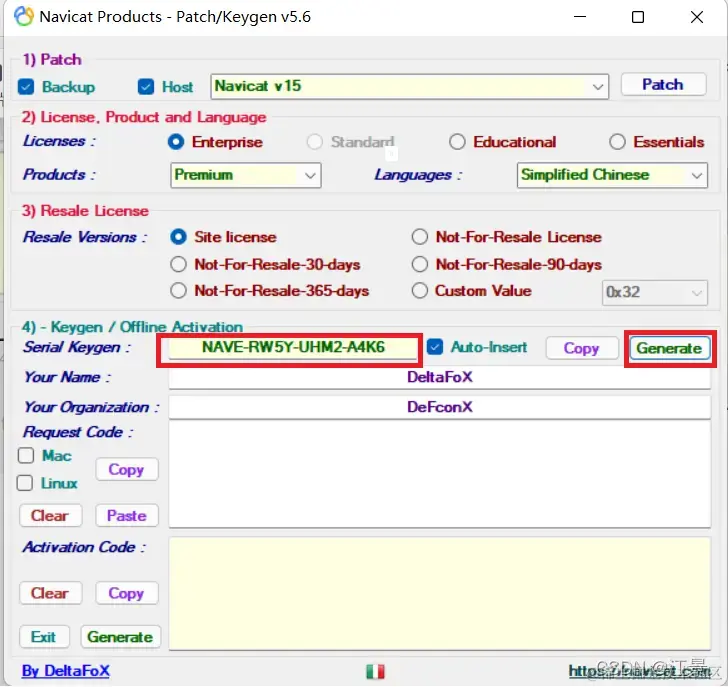Image resolution: width=728 pixels, height=687 pixels.
Task: Open the Languages Simplified Chinese dropdown
Action: pyautogui.click(x=612, y=175)
